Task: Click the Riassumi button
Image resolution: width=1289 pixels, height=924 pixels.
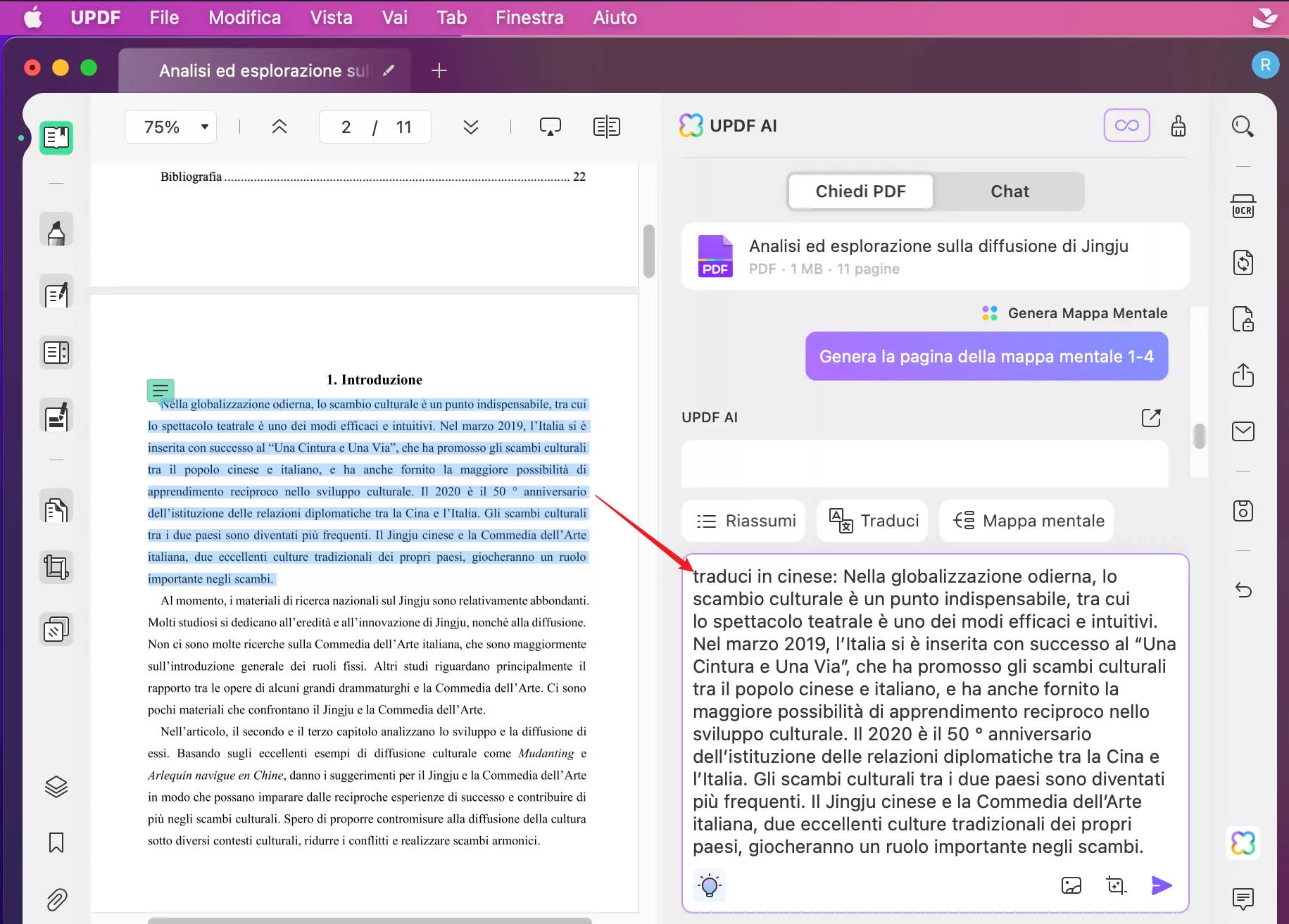Action: tap(744, 521)
